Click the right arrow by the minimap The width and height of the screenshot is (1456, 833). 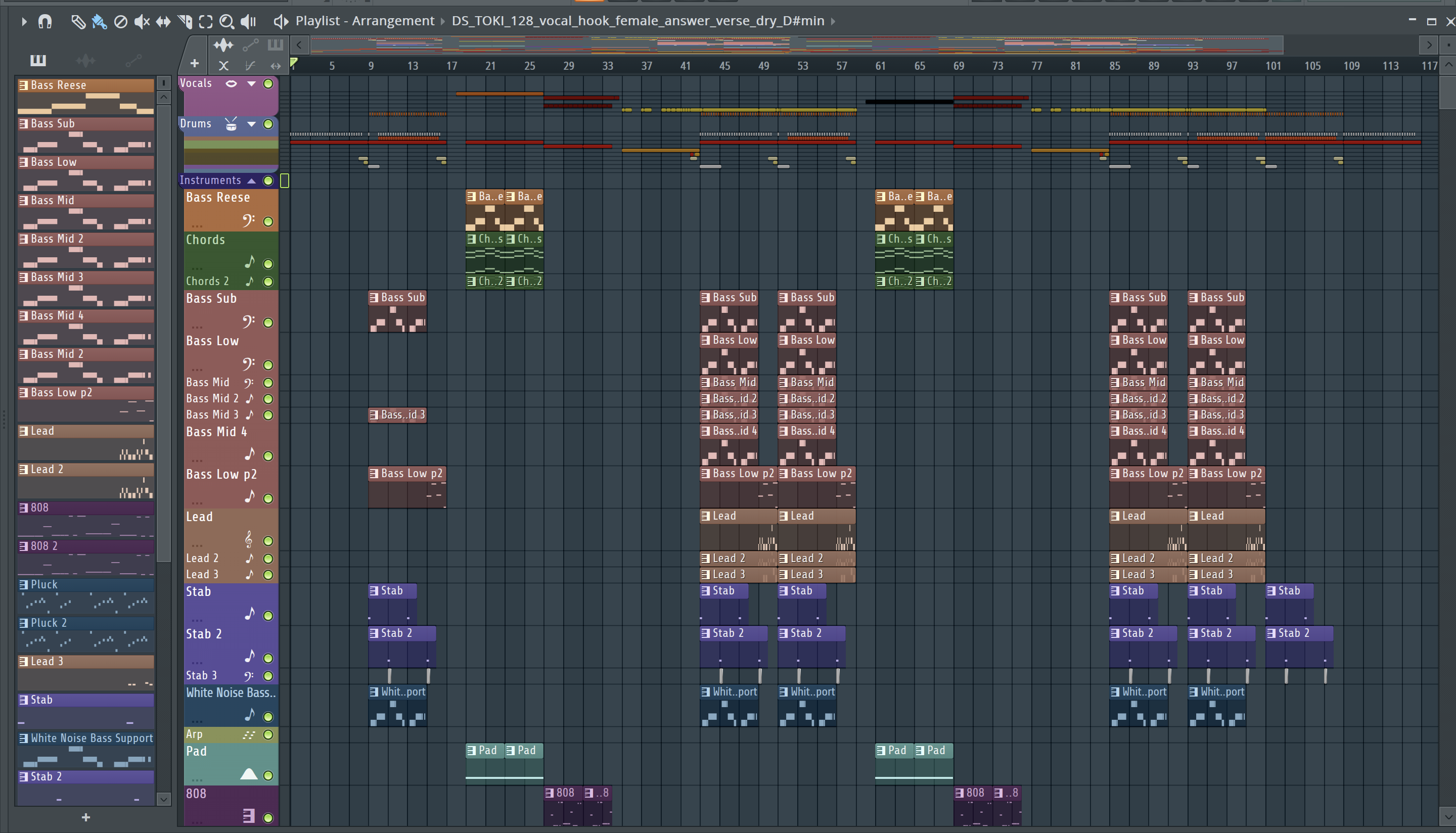pyautogui.click(x=1429, y=44)
